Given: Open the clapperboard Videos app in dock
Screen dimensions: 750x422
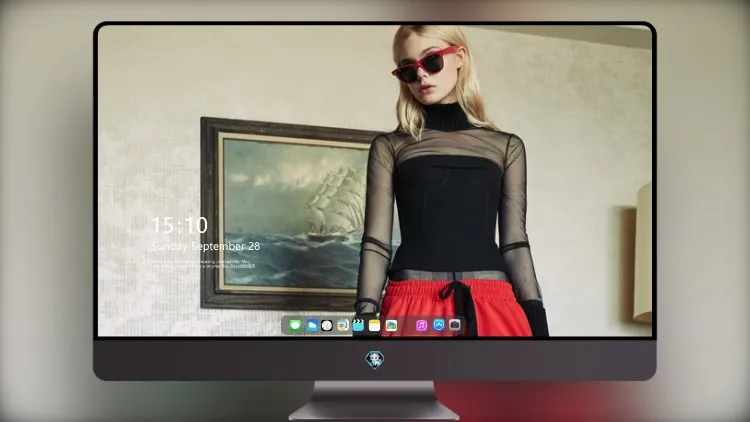Looking at the screenshot, I should click(x=358, y=326).
